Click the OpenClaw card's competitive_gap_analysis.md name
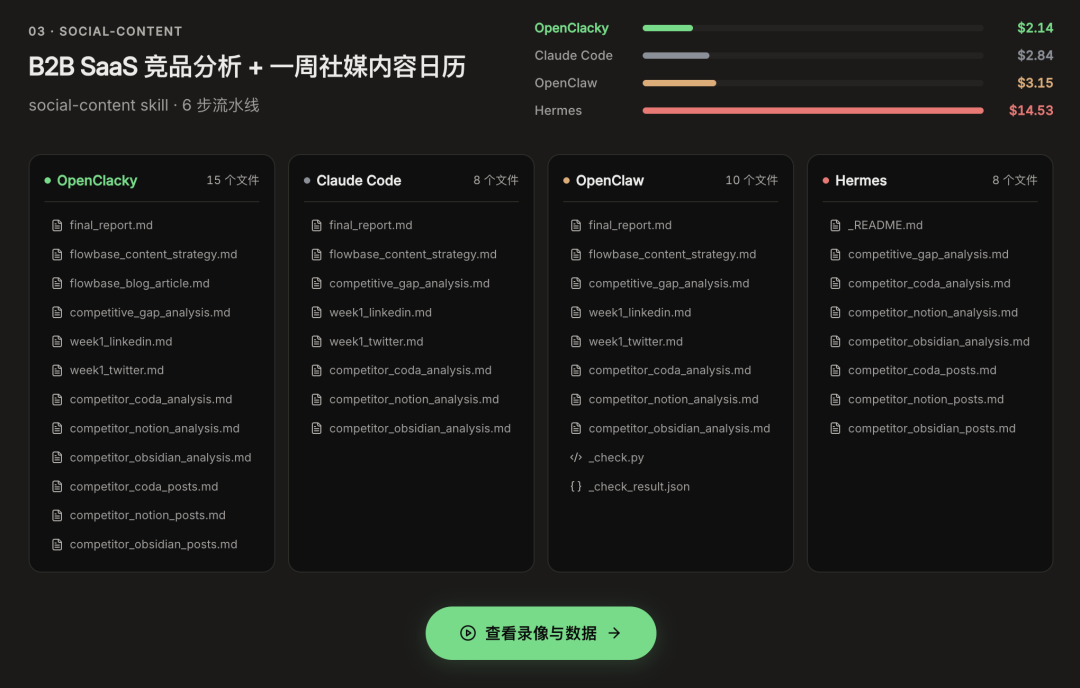 pyautogui.click(x=669, y=284)
